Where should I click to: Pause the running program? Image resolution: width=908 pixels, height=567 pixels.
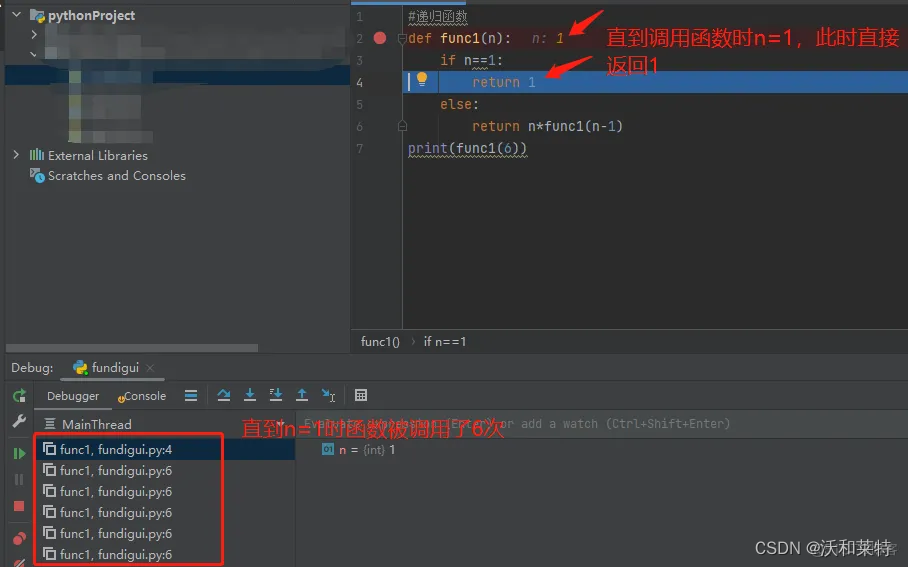click(x=19, y=480)
